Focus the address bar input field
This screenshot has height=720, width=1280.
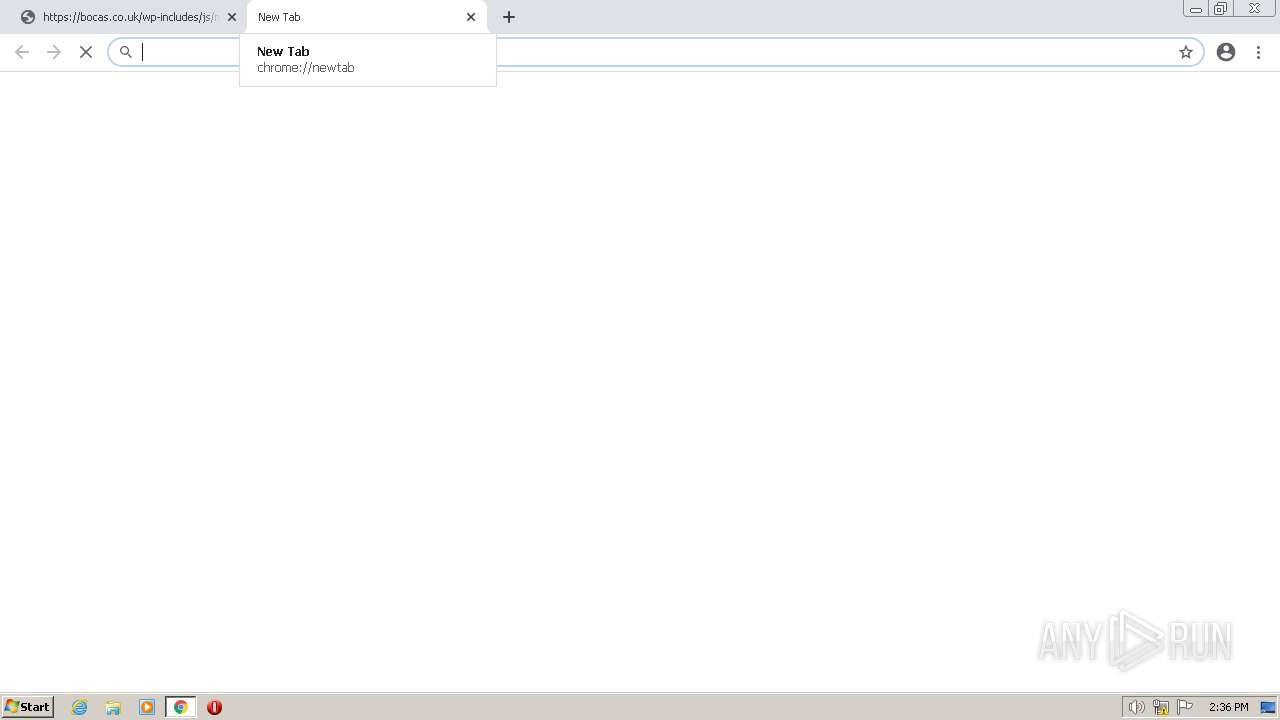(x=655, y=52)
